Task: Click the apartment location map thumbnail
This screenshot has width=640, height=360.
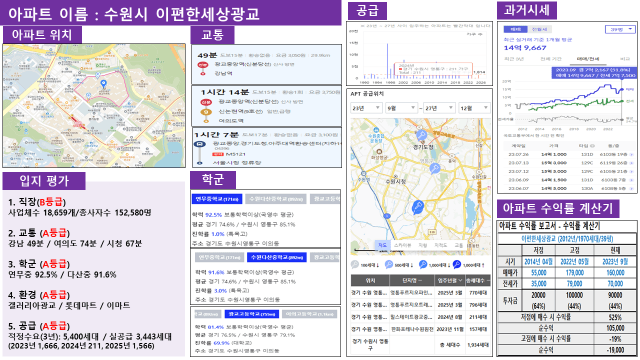Action: pyautogui.click(x=94, y=106)
